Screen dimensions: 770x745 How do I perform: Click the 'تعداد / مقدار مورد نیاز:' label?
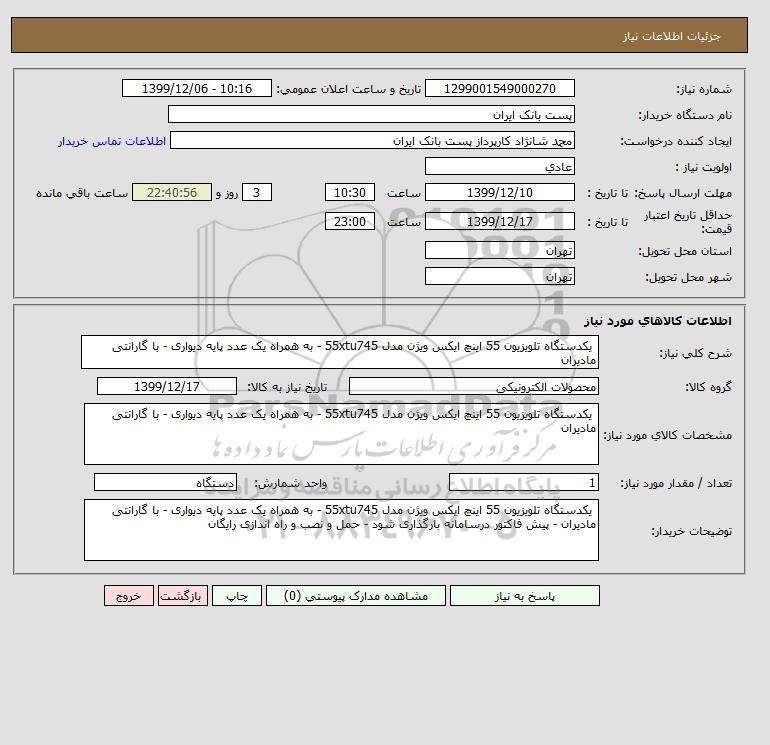[x=676, y=483]
